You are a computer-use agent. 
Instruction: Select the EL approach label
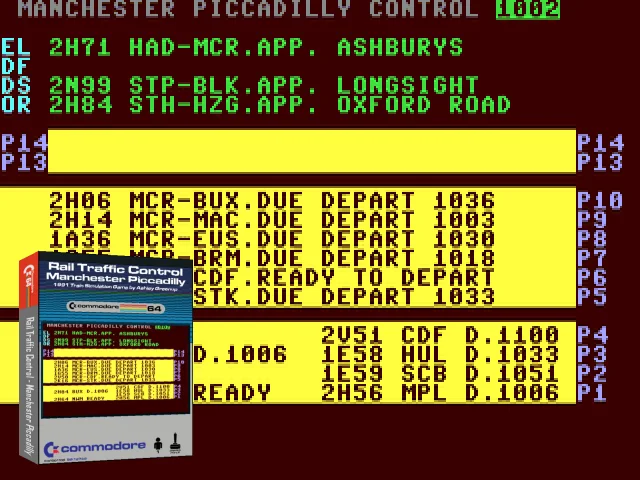pyautogui.click(x=16, y=47)
